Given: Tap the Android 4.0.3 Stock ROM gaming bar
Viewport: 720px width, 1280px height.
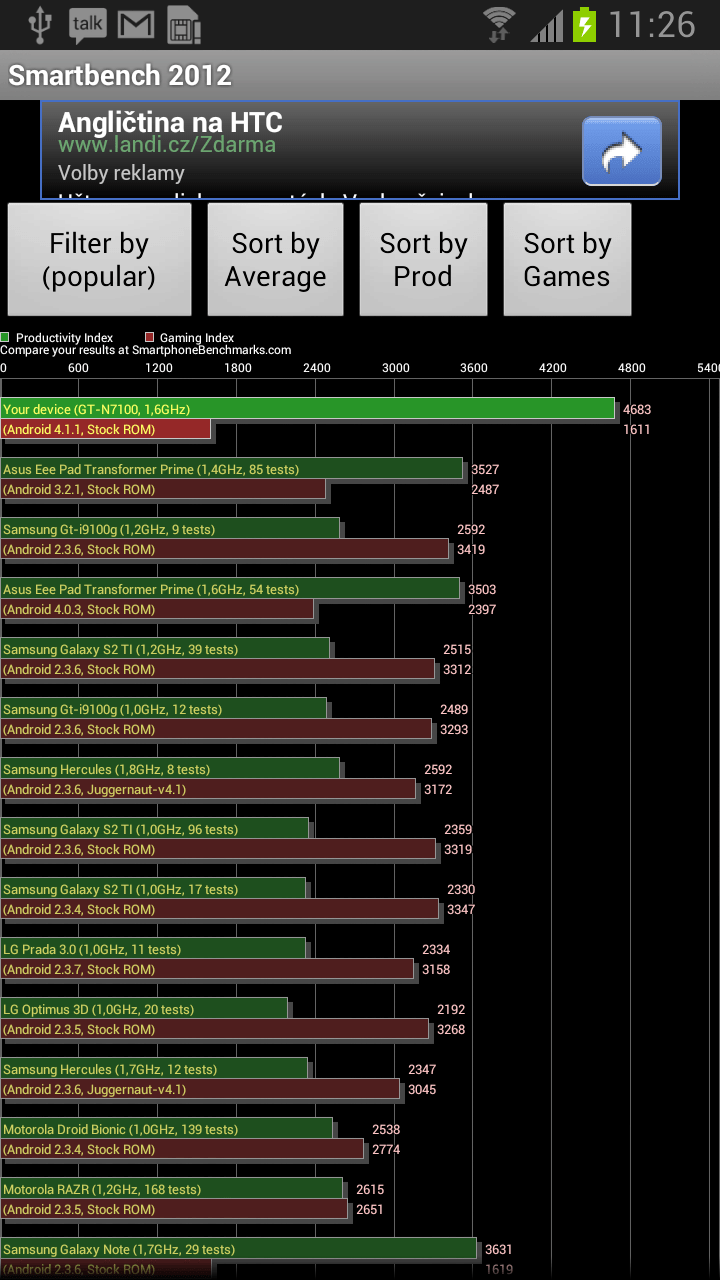Looking at the screenshot, I should 157,609.
